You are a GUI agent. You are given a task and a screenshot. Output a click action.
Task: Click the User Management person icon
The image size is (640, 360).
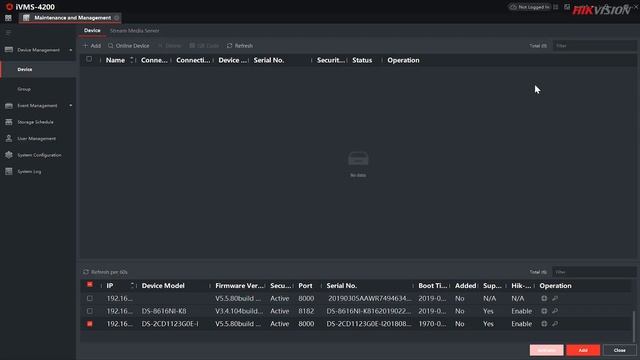pos(9,139)
